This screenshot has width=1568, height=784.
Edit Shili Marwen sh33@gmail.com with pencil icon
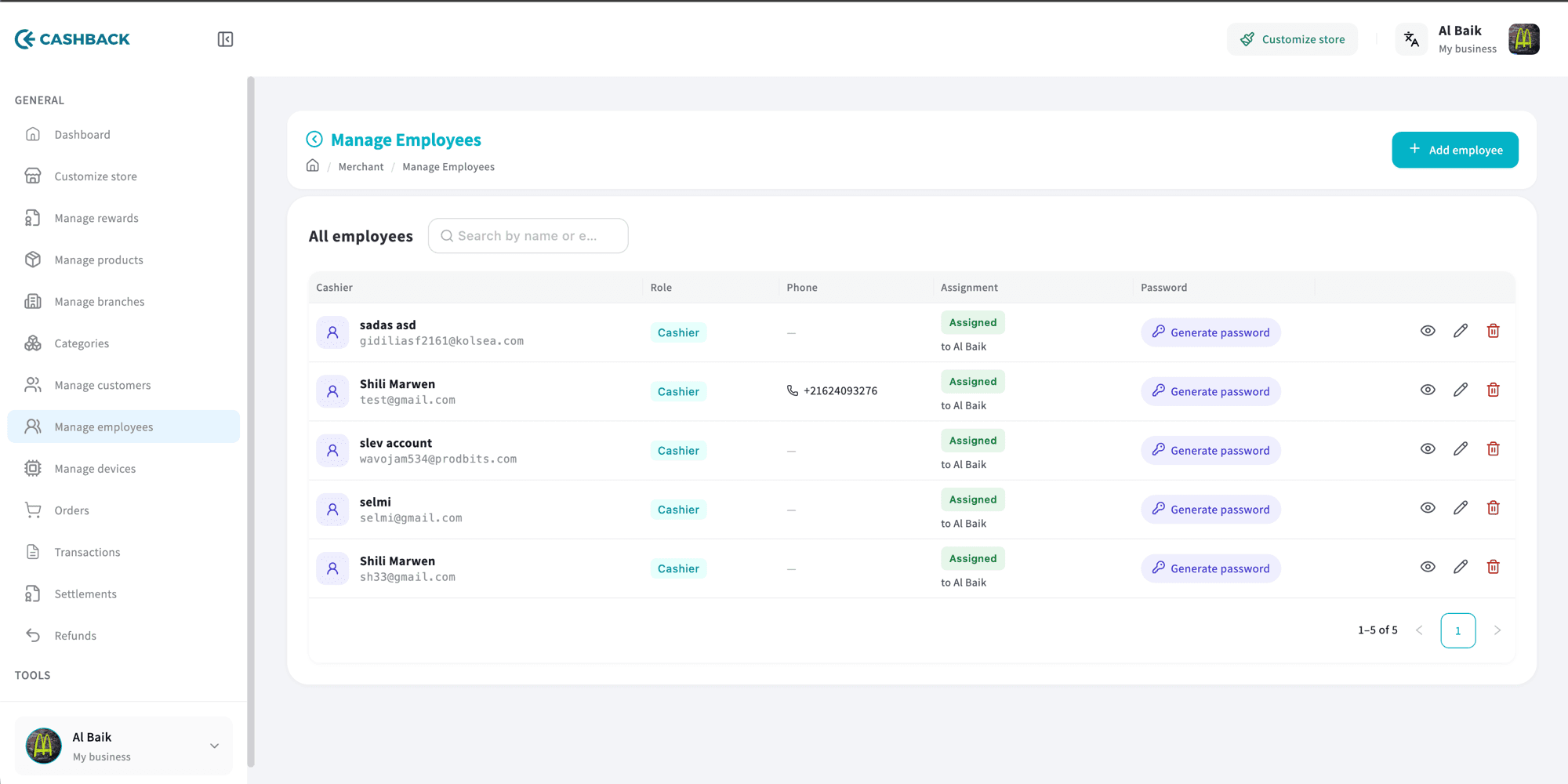[1461, 567]
